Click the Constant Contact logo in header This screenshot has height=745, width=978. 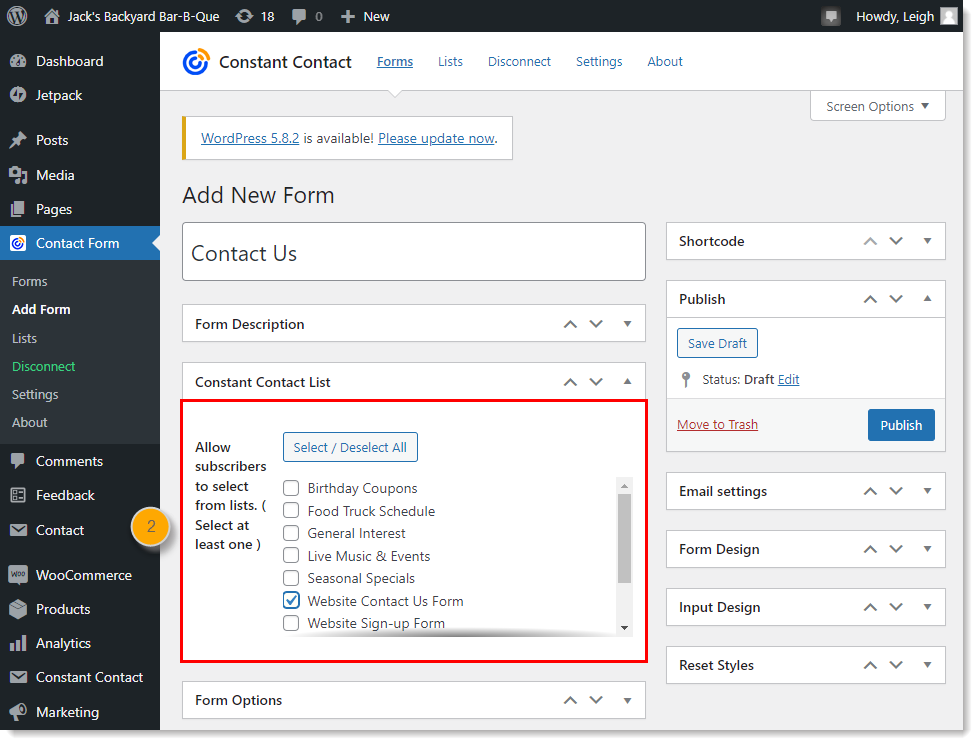196,62
